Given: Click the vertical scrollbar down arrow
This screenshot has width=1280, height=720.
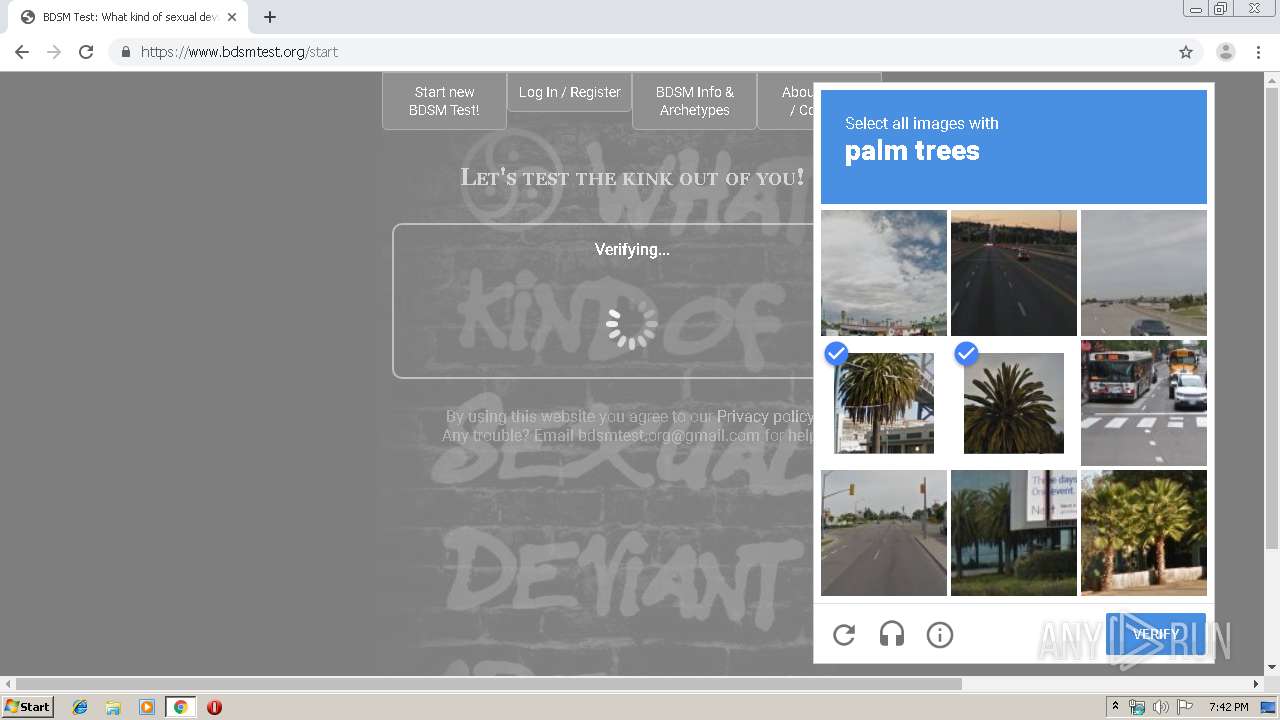Looking at the screenshot, I should pos(1272,668).
